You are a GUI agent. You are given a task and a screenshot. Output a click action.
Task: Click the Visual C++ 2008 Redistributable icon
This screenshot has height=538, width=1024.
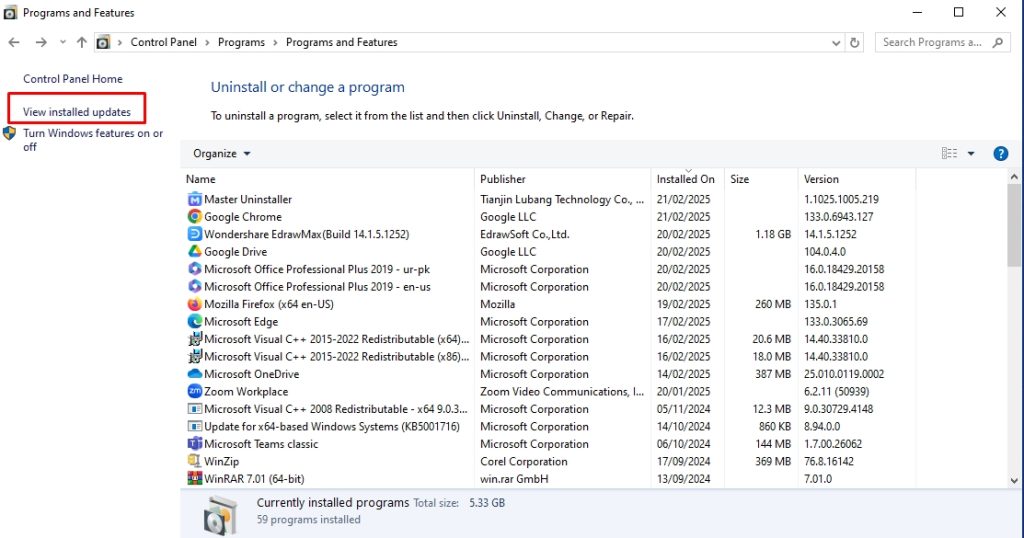(x=195, y=409)
